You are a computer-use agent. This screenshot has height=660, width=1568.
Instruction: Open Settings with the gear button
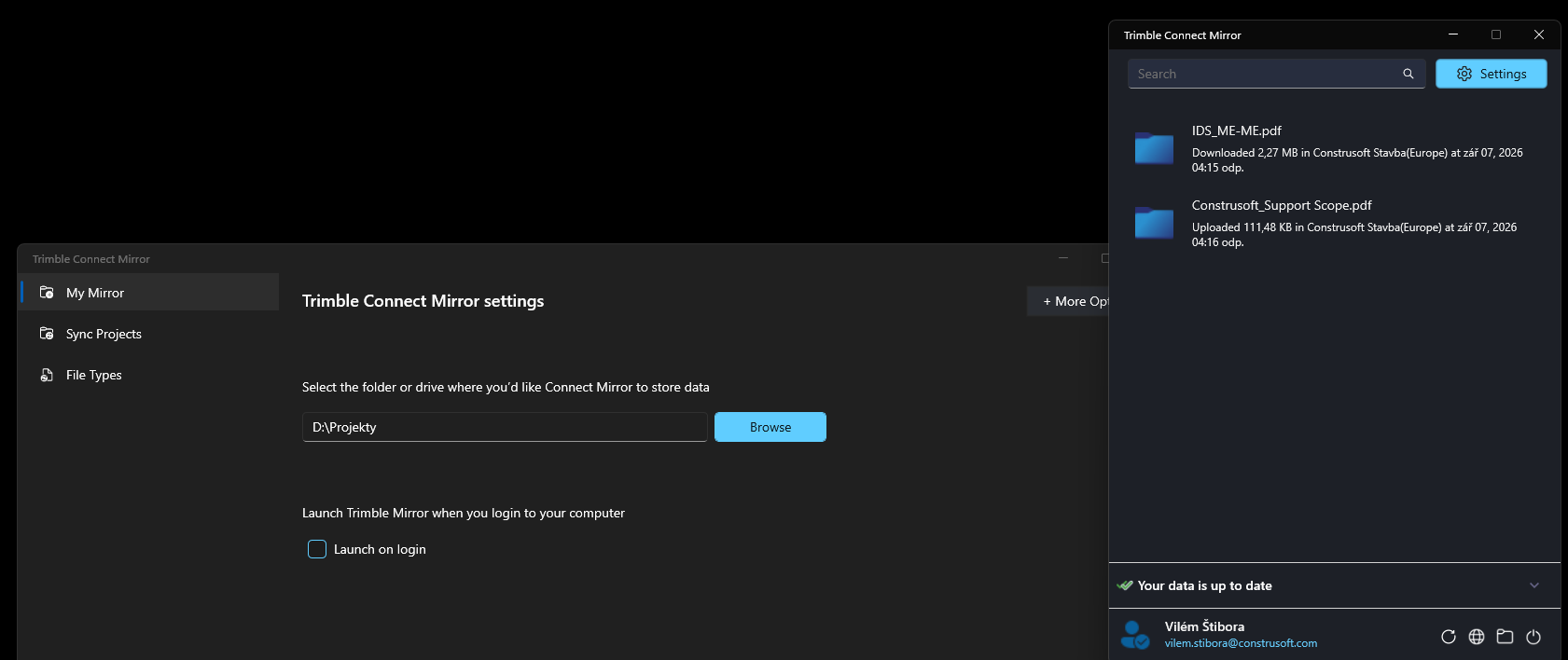pos(1491,74)
